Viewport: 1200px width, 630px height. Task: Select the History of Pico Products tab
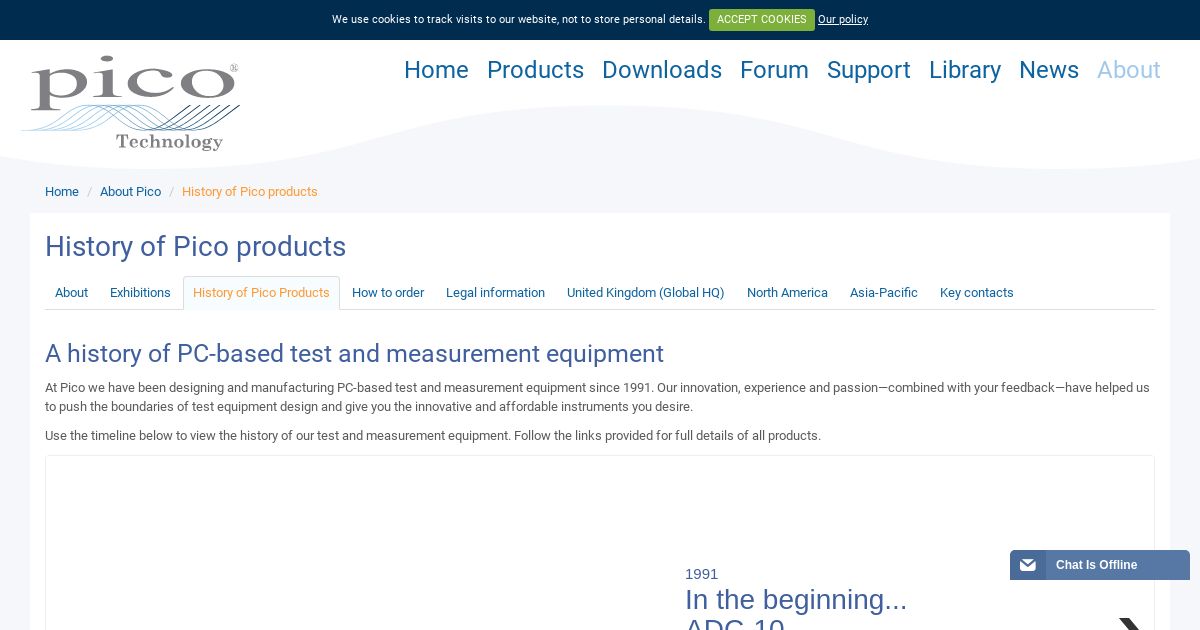point(261,293)
